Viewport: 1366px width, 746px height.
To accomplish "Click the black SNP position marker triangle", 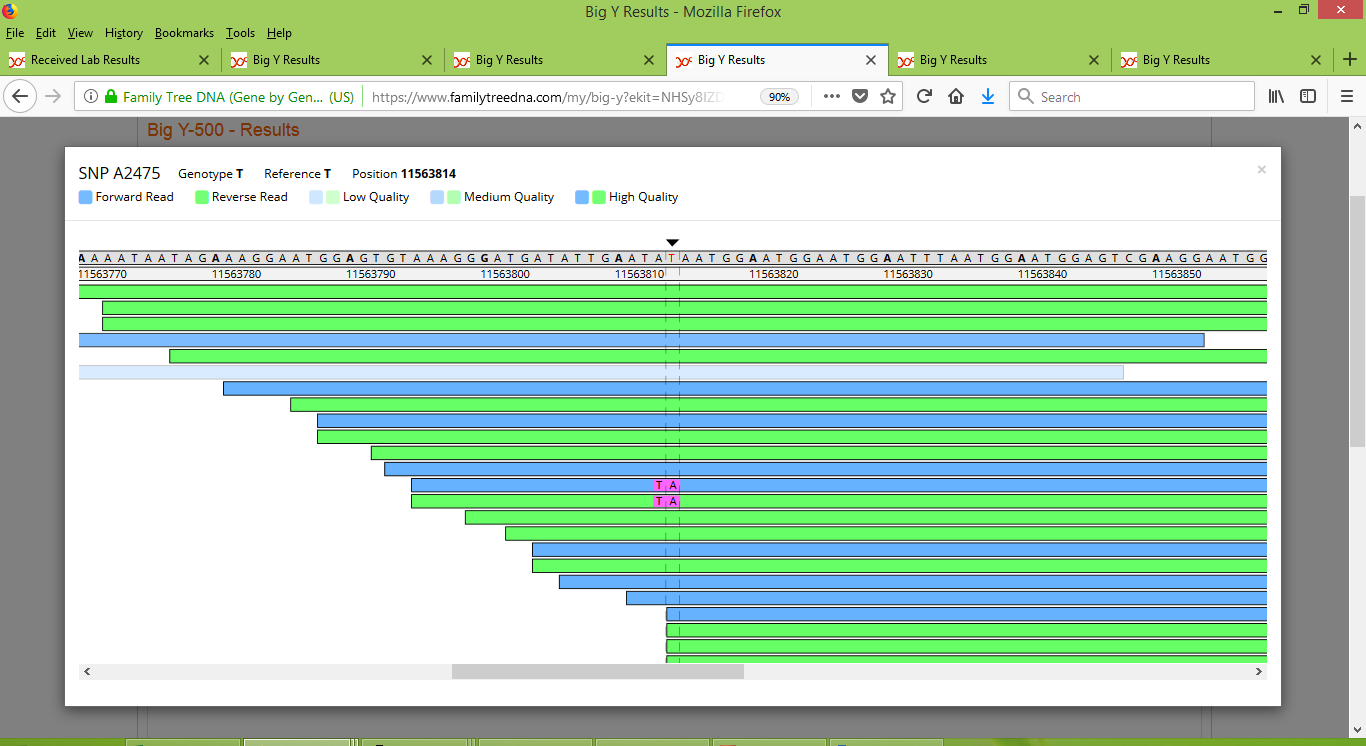I will tap(673, 243).
